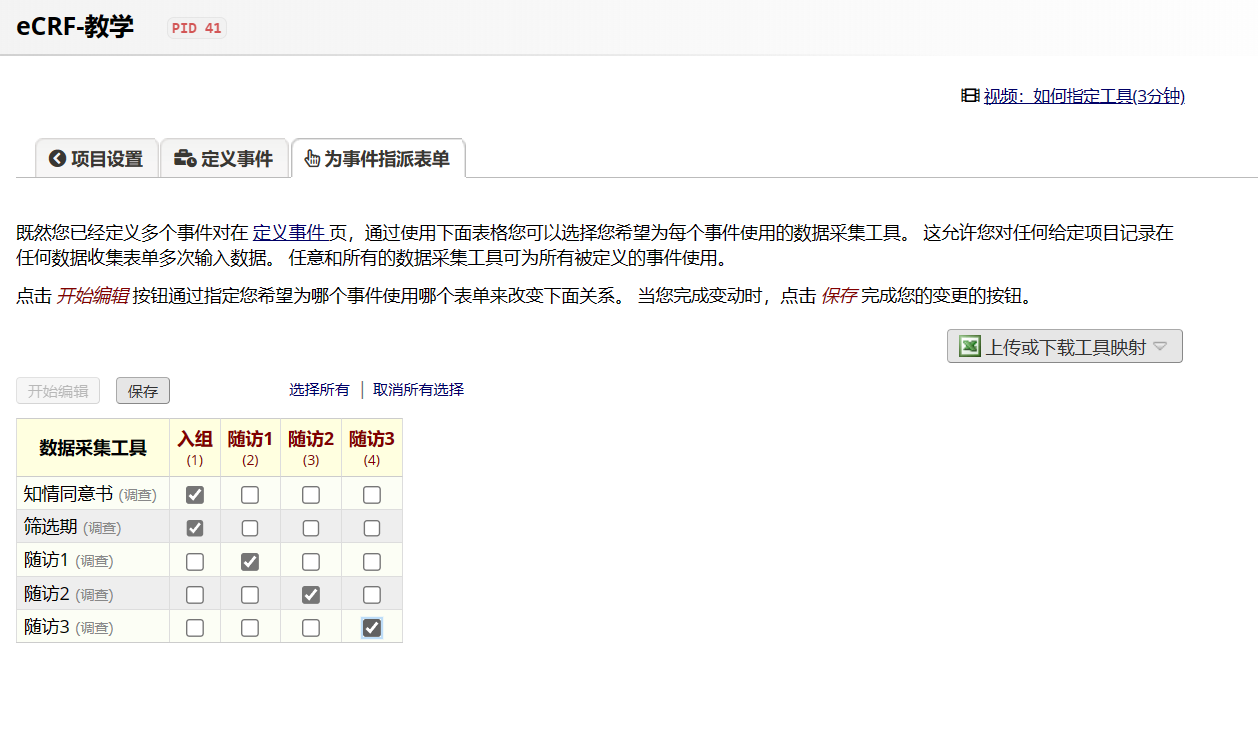Check 知情同意书 for 随访1
Image resolution: width=1258 pixels, height=755 pixels.
250,493
